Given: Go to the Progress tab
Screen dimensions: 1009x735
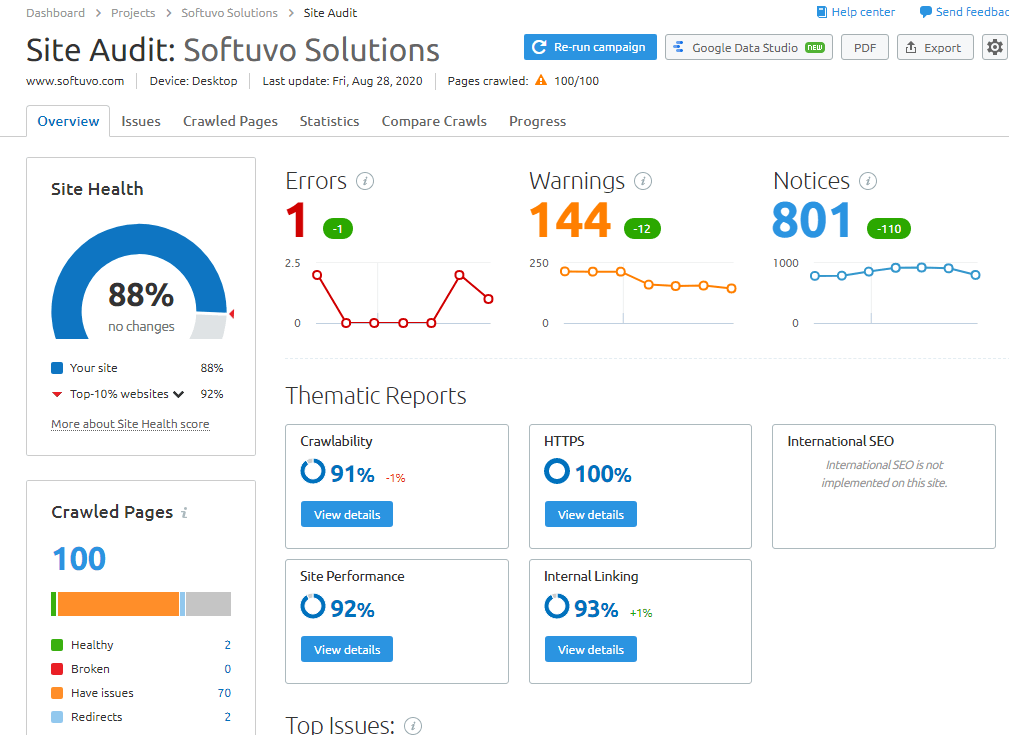Looking at the screenshot, I should 538,121.
